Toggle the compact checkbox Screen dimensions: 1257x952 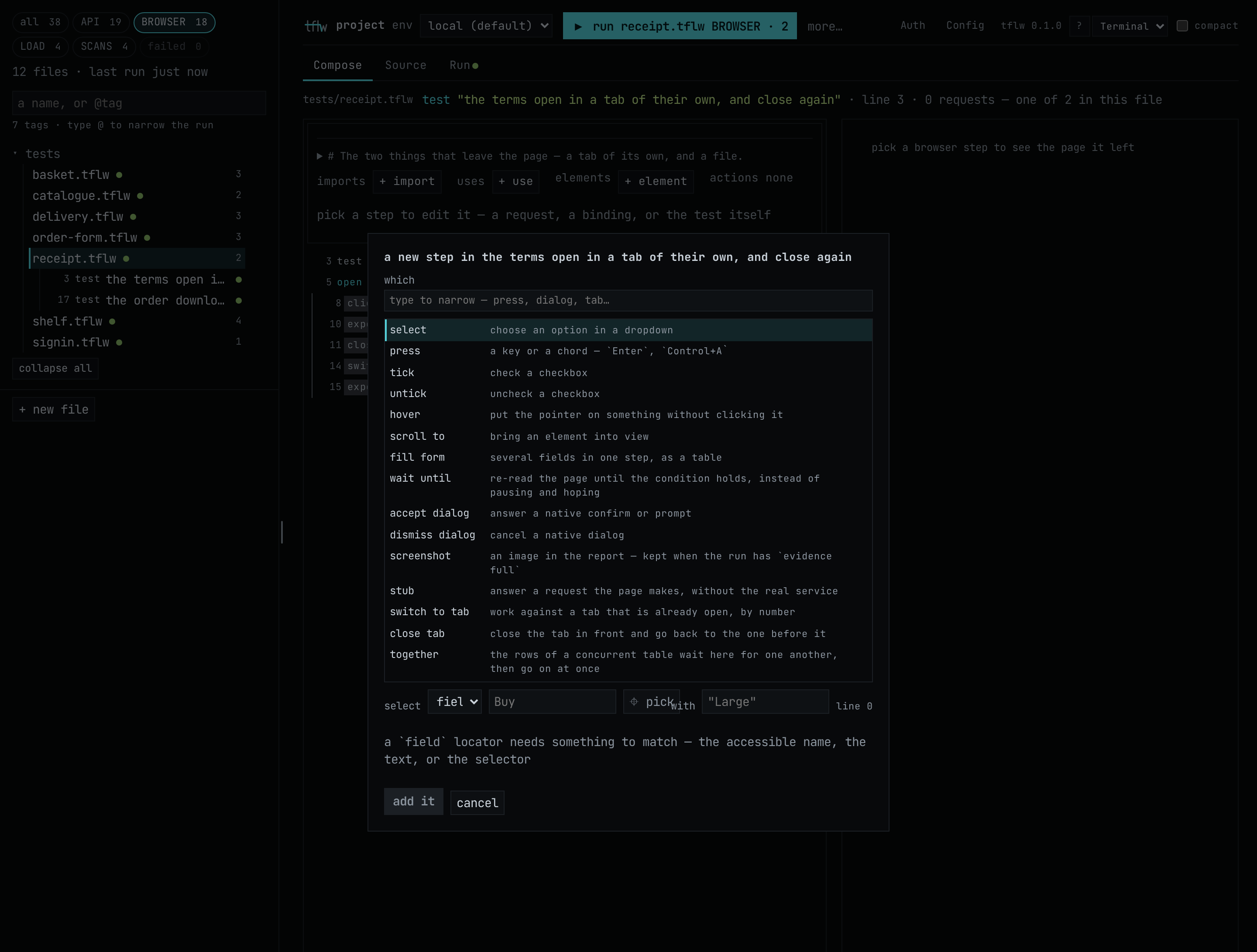point(1182,26)
